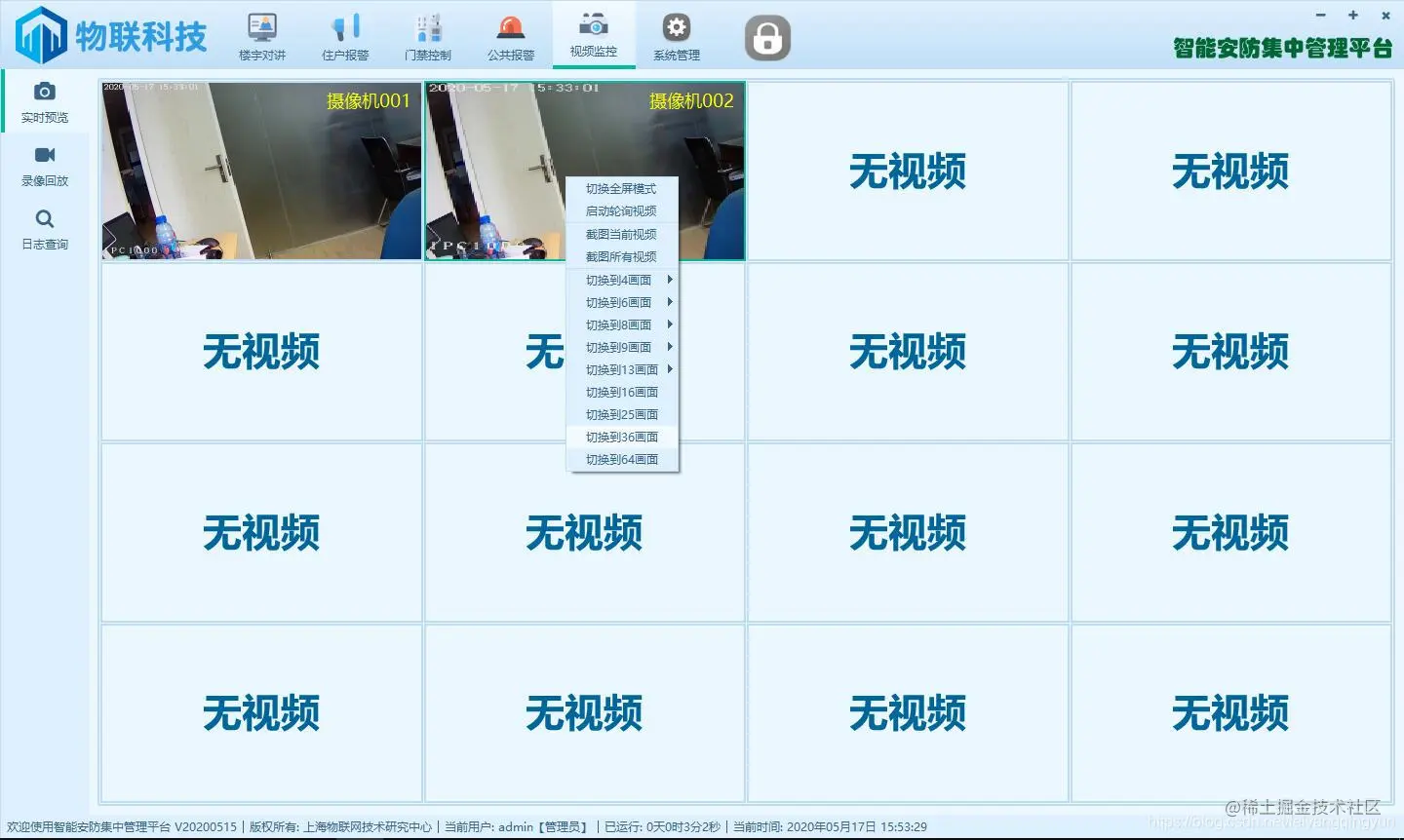Select 切换全屏模式 from context menu
This screenshot has height=840, width=1404.
pos(622,188)
